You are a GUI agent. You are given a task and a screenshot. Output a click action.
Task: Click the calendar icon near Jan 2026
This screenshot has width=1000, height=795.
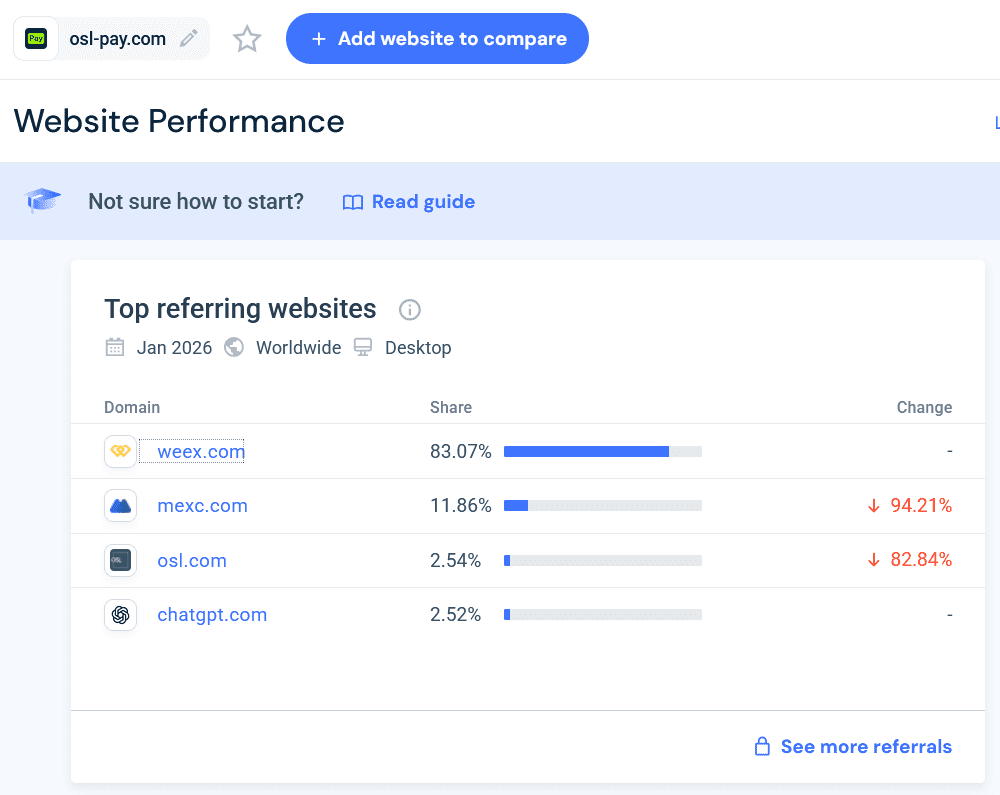point(115,347)
